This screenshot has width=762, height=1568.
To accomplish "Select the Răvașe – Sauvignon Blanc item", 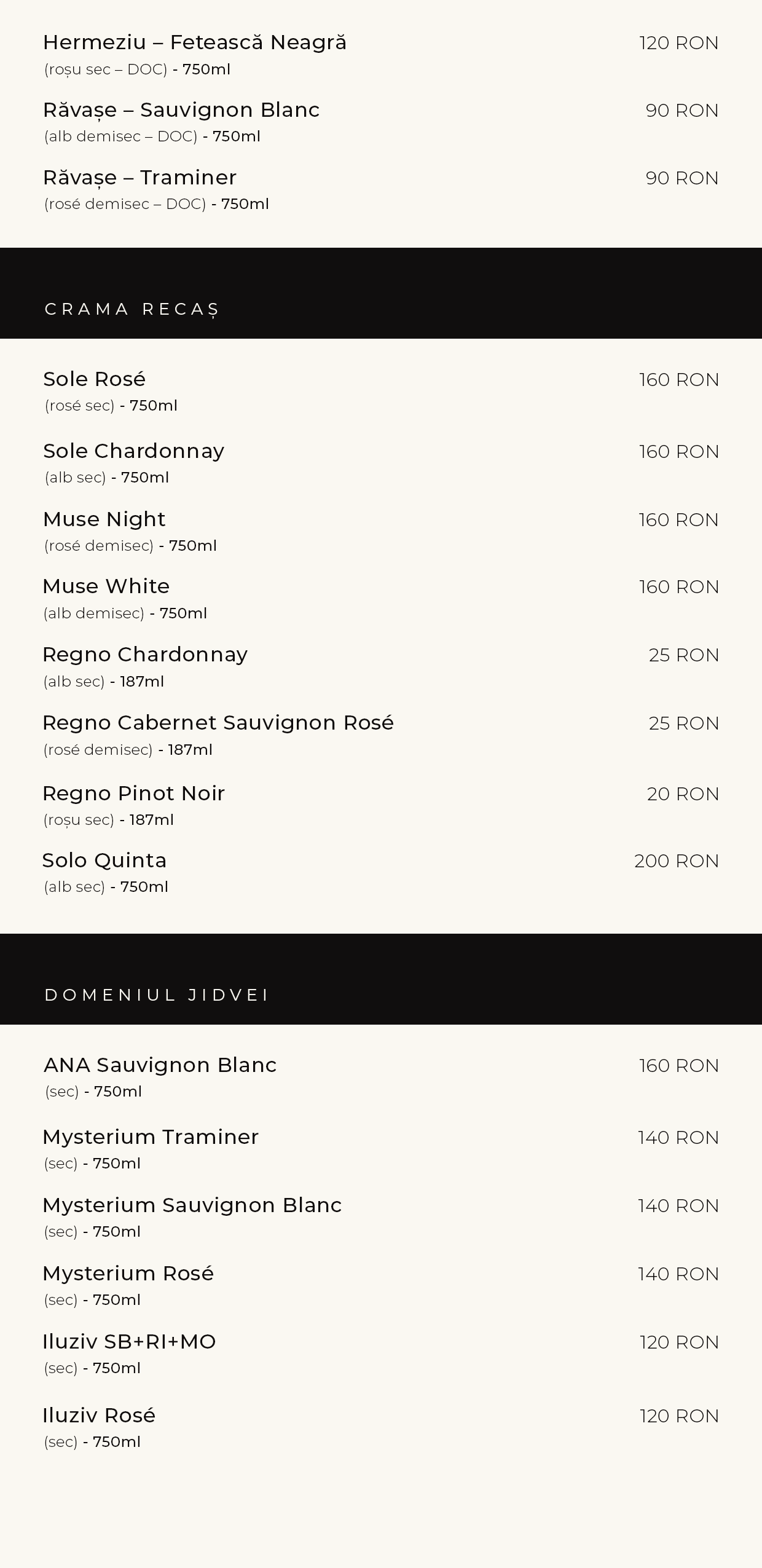I will [181, 110].
